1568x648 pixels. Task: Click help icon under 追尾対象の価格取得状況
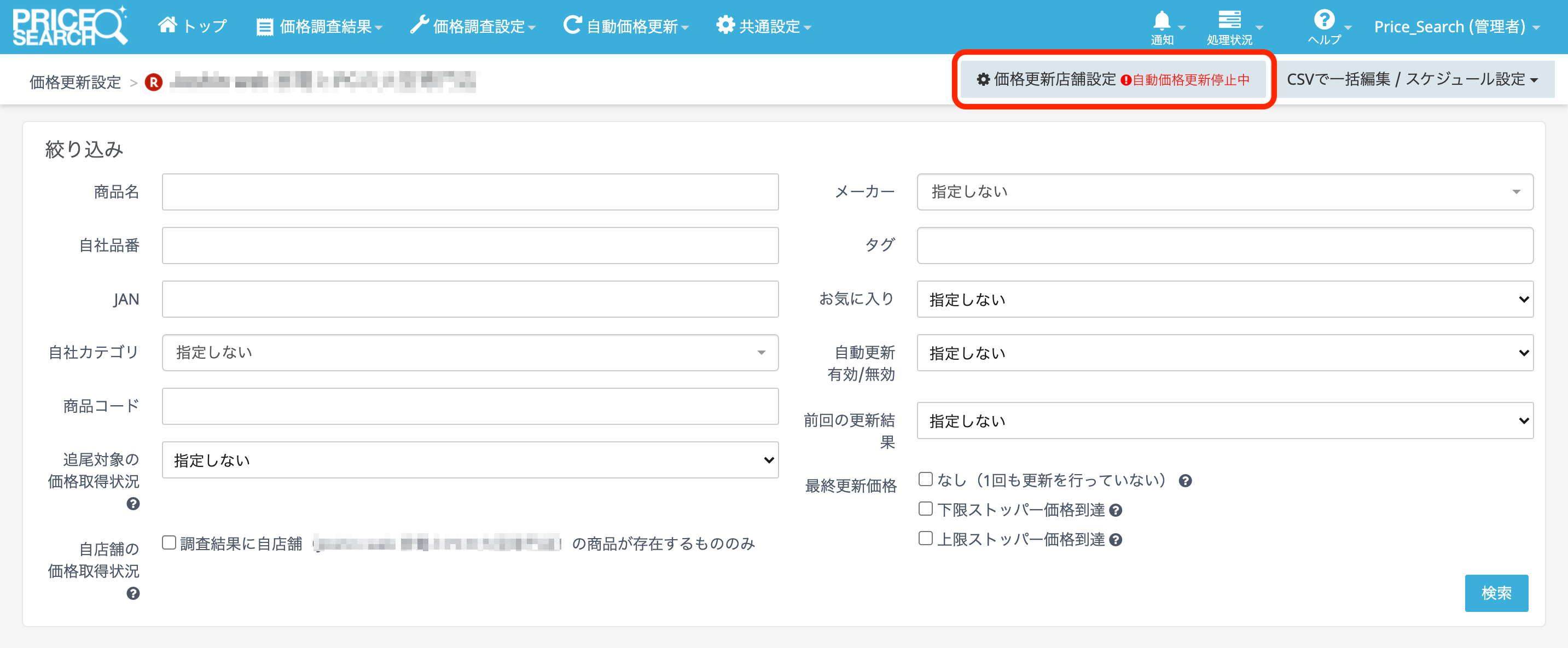[133, 504]
